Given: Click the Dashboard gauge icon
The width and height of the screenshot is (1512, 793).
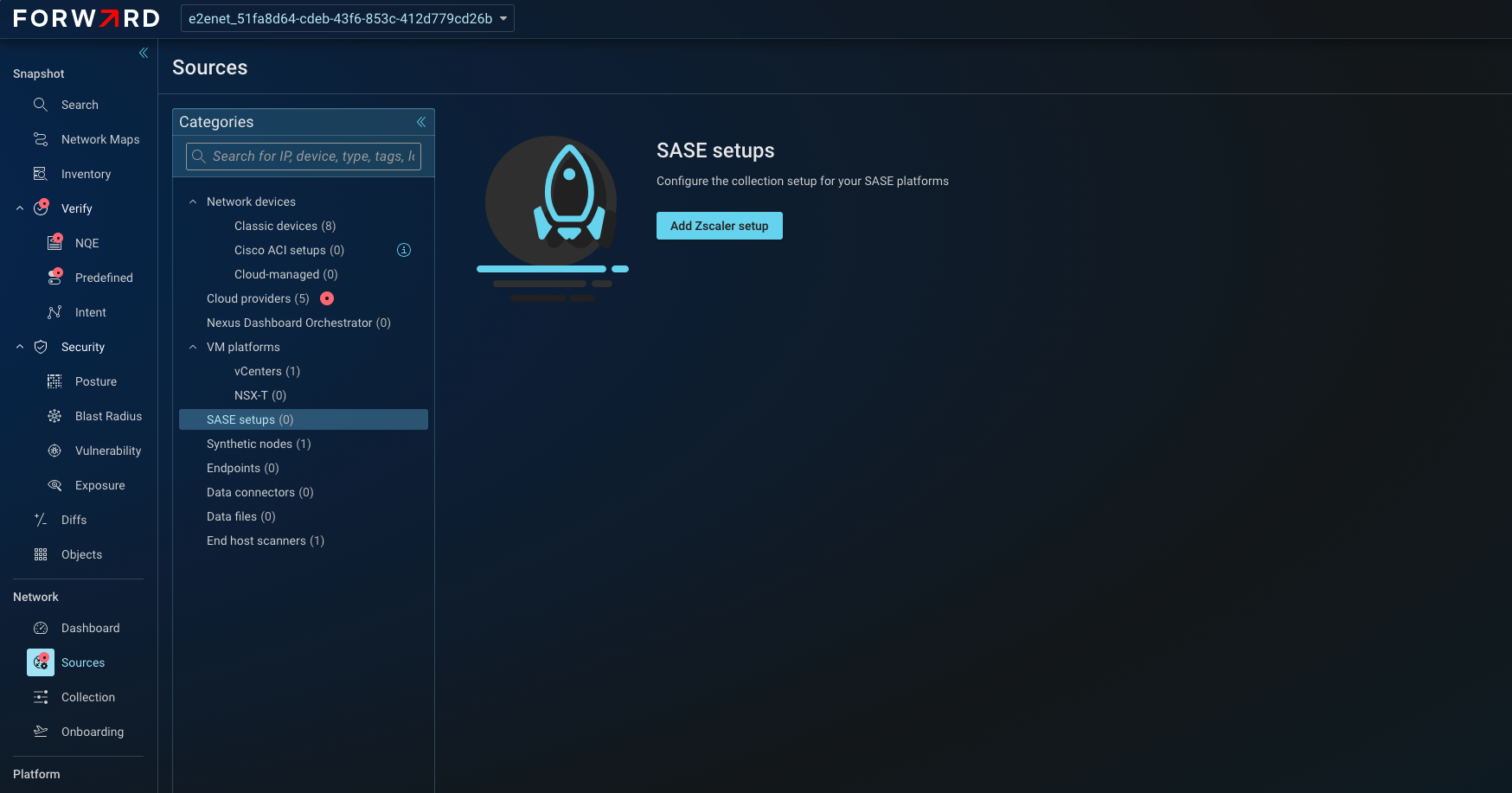Looking at the screenshot, I should point(41,628).
